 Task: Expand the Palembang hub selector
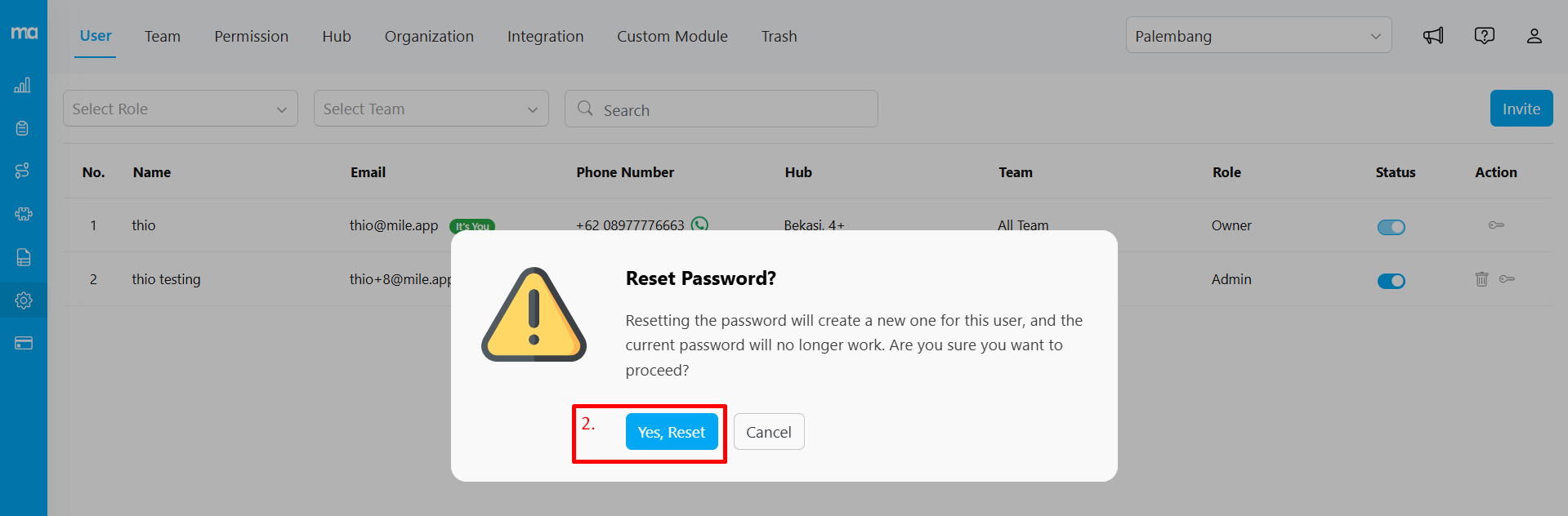1258,36
